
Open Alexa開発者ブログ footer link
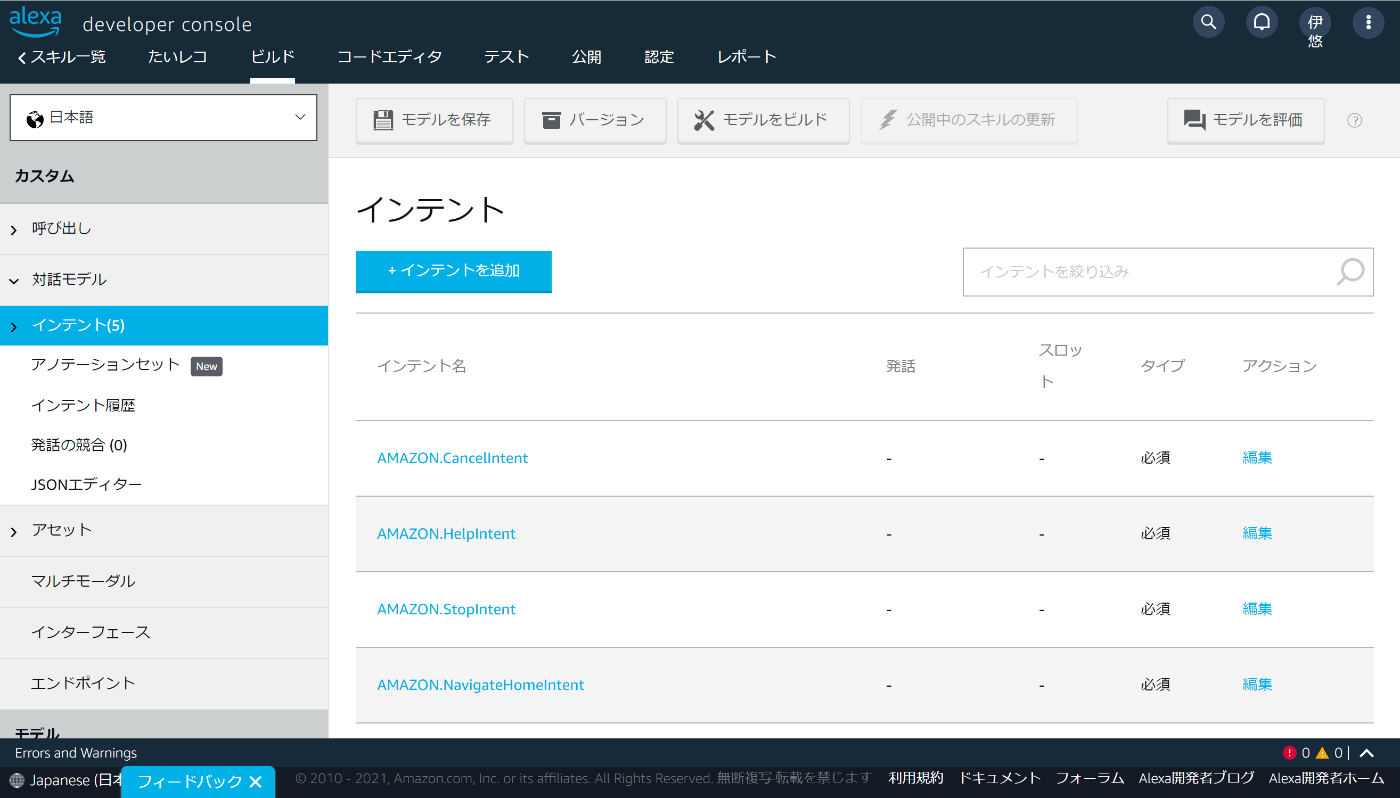(1196, 778)
